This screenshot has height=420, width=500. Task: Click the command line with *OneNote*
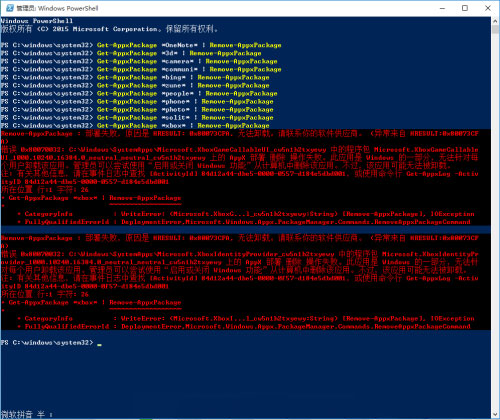coord(141,45)
